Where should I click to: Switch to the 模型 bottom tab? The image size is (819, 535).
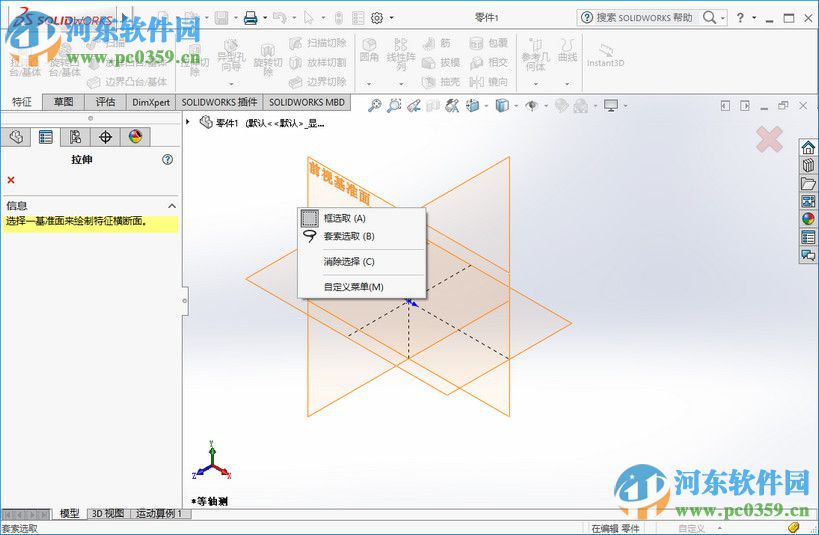69,514
